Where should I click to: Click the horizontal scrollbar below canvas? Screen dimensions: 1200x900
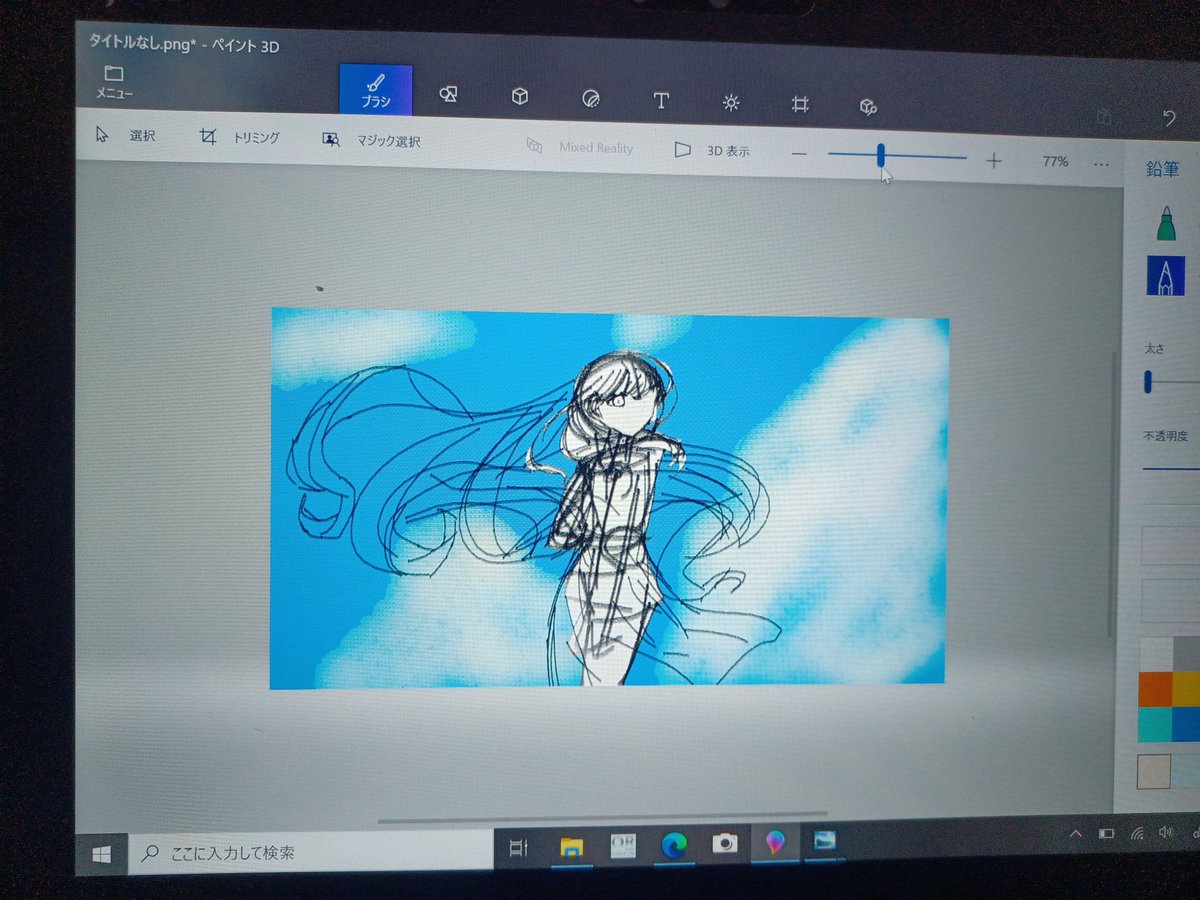pyautogui.click(x=602, y=818)
